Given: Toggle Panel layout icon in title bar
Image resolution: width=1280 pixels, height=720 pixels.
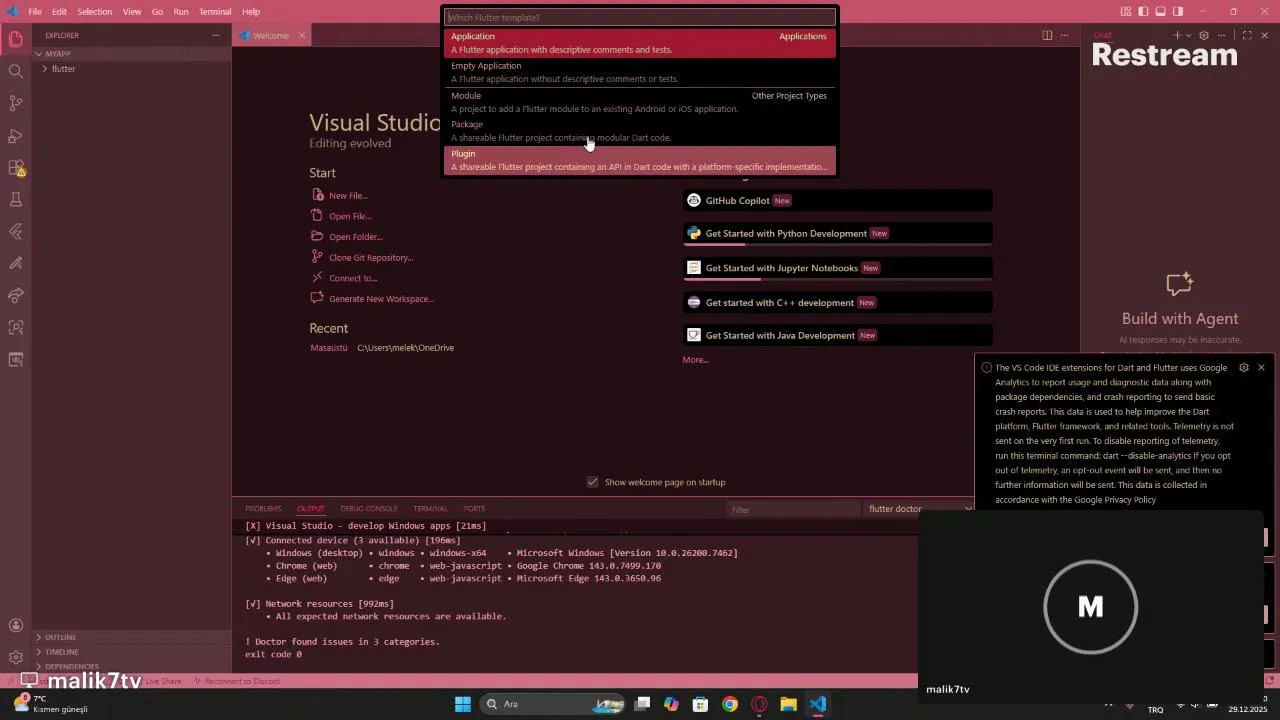Looking at the screenshot, I should (x=1161, y=11).
